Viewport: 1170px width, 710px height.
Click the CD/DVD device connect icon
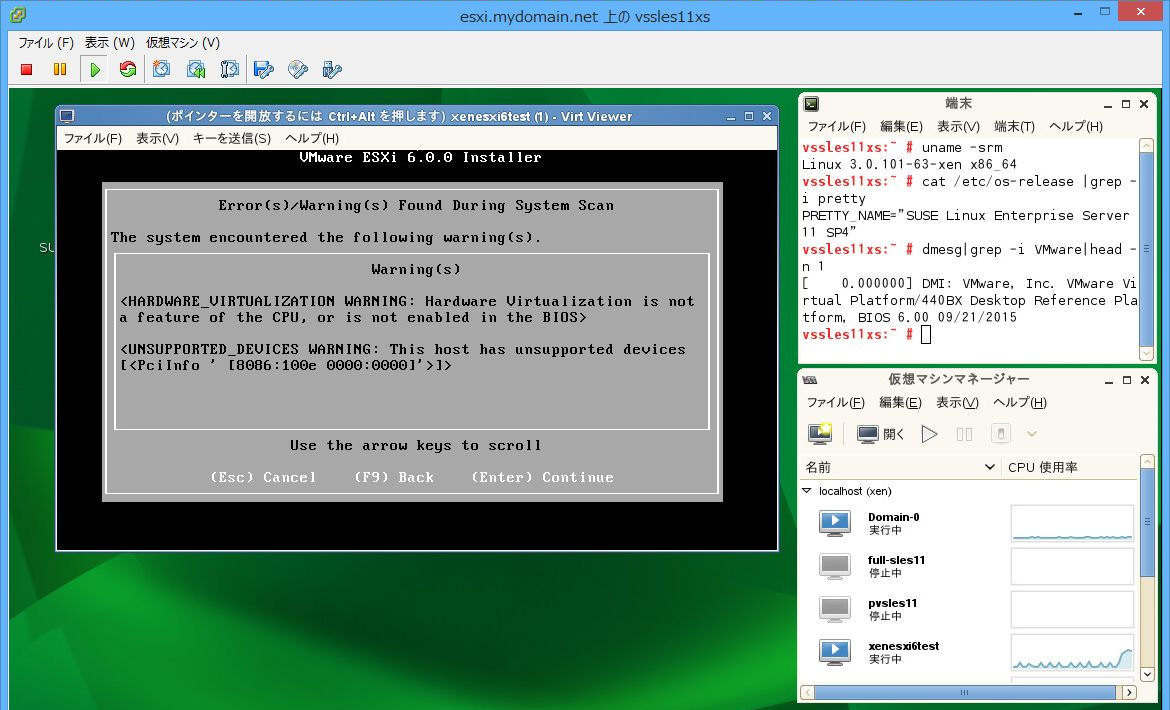coord(298,69)
